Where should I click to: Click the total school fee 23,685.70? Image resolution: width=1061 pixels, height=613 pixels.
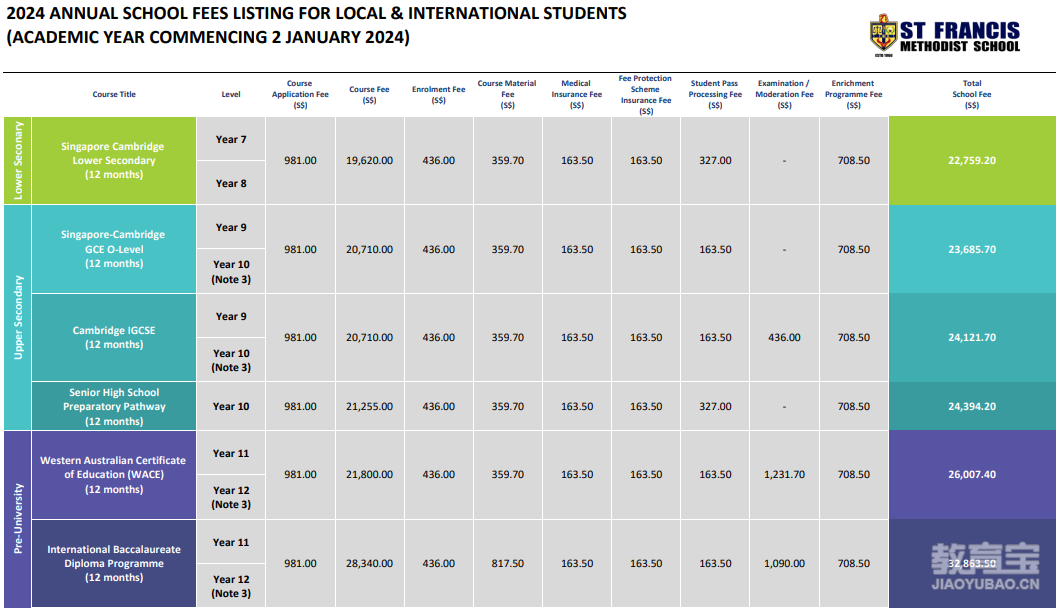click(x=972, y=249)
